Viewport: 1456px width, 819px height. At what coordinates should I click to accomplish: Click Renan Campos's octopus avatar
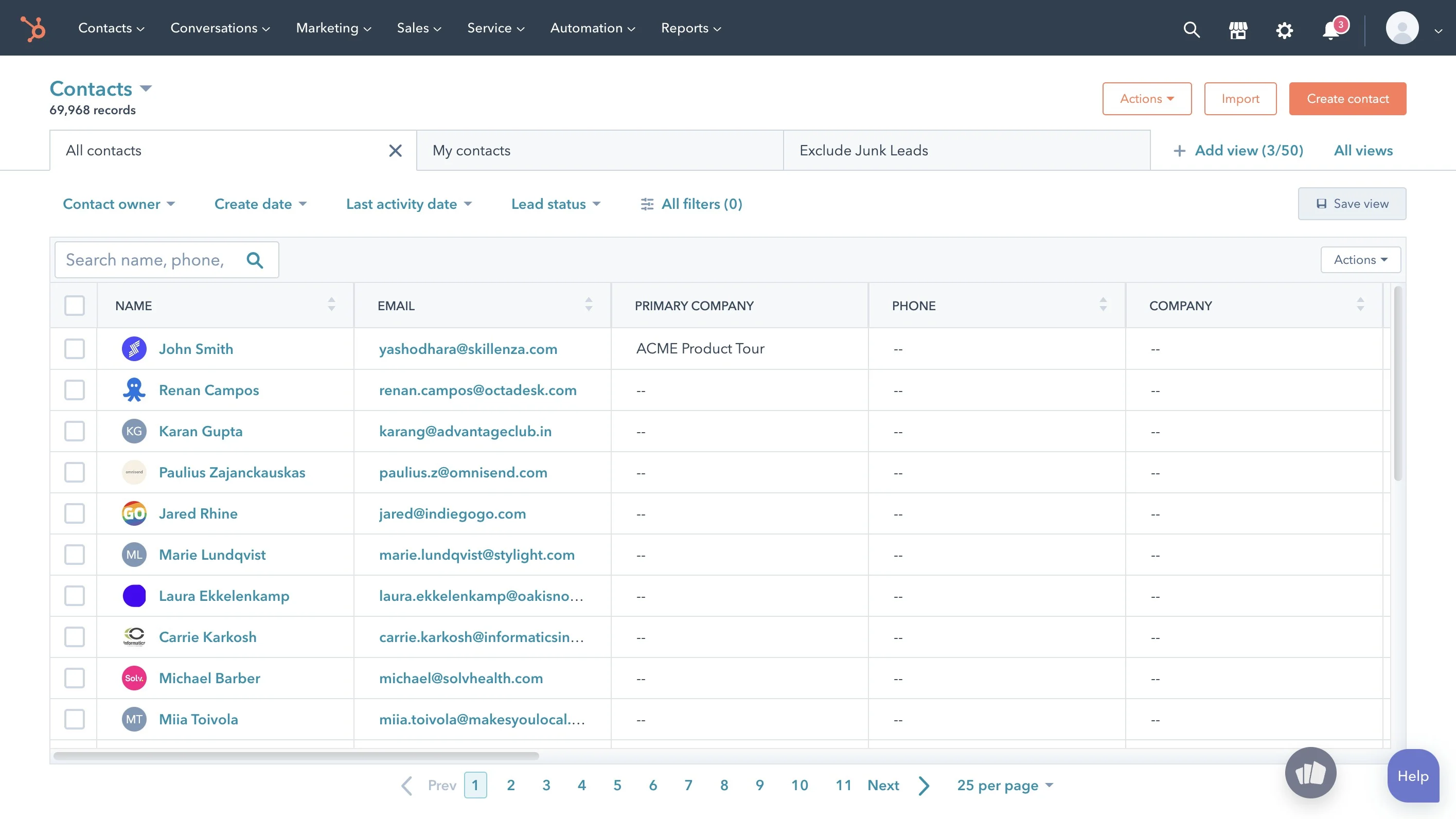coord(134,390)
